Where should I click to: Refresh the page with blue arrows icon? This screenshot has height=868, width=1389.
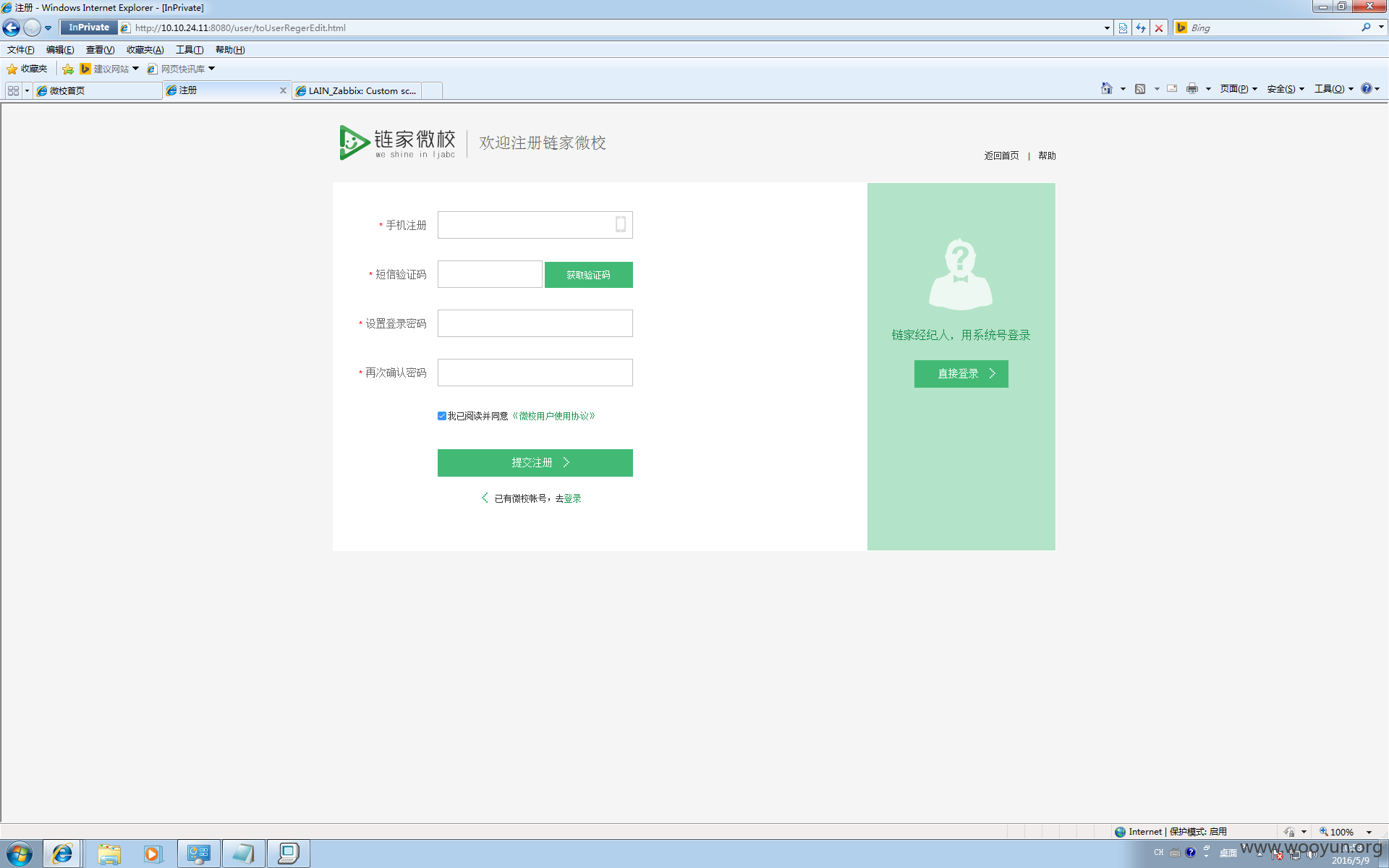click(1141, 28)
